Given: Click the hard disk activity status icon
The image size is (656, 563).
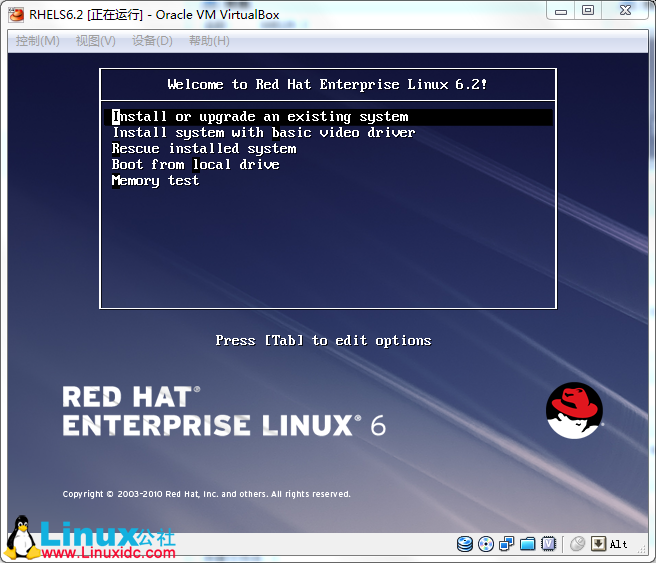Looking at the screenshot, I should [464, 544].
